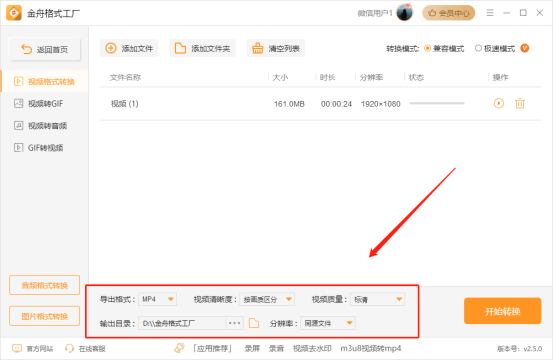
Task: Select 视频转GIF in the sidebar
Action: [x=45, y=104]
